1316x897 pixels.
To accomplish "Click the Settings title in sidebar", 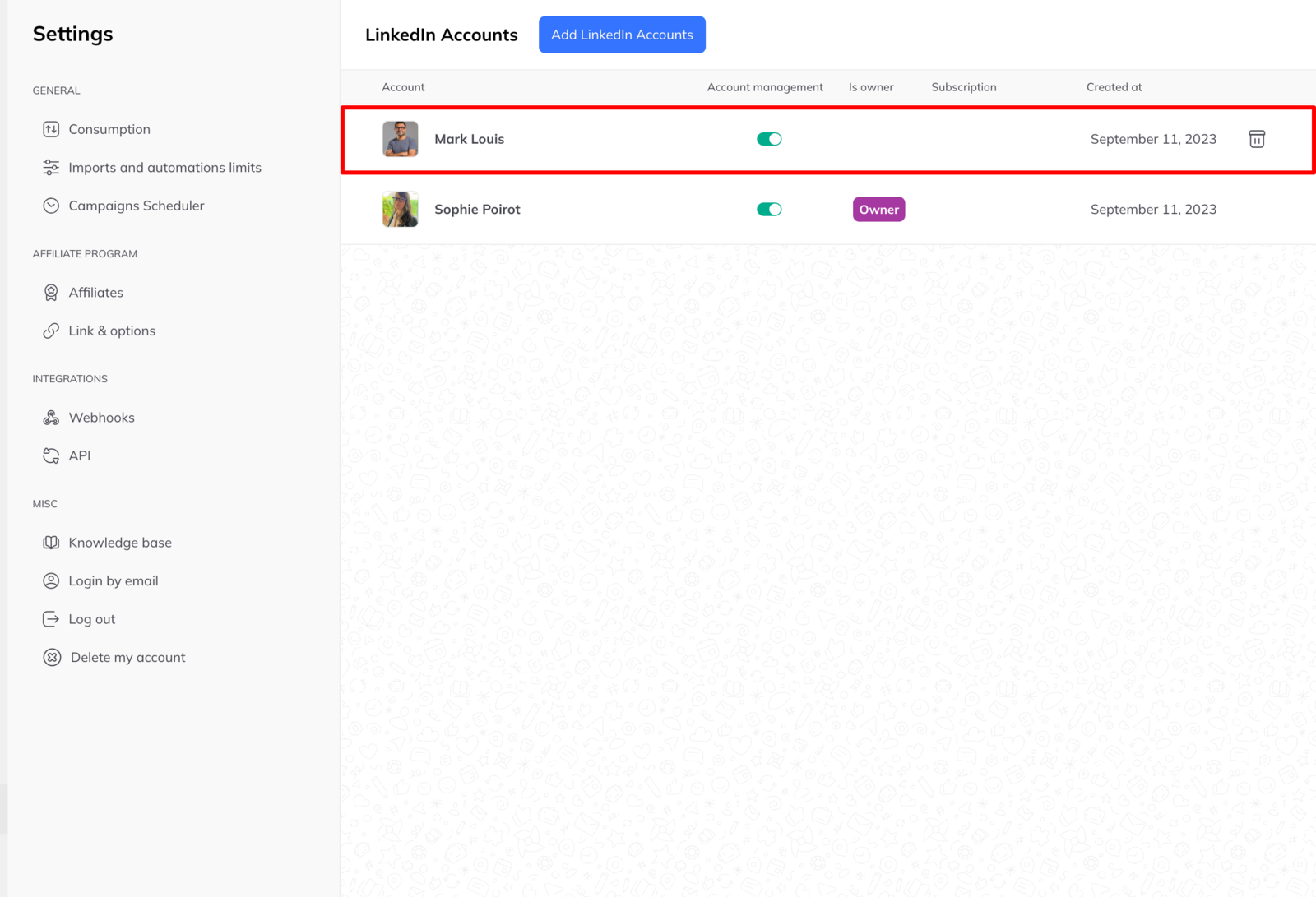I will (x=73, y=34).
